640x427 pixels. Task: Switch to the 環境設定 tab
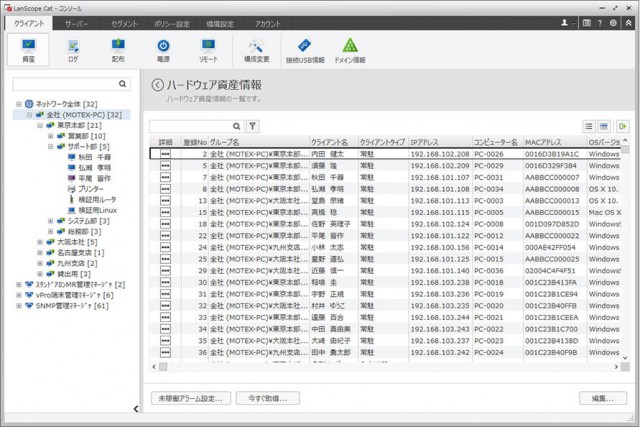tap(220, 24)
